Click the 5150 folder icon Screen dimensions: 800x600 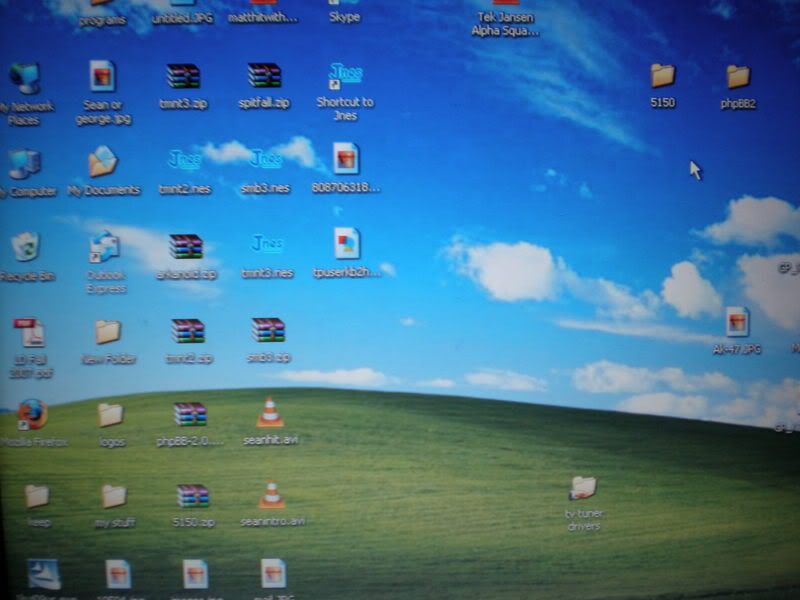(662, 76)
